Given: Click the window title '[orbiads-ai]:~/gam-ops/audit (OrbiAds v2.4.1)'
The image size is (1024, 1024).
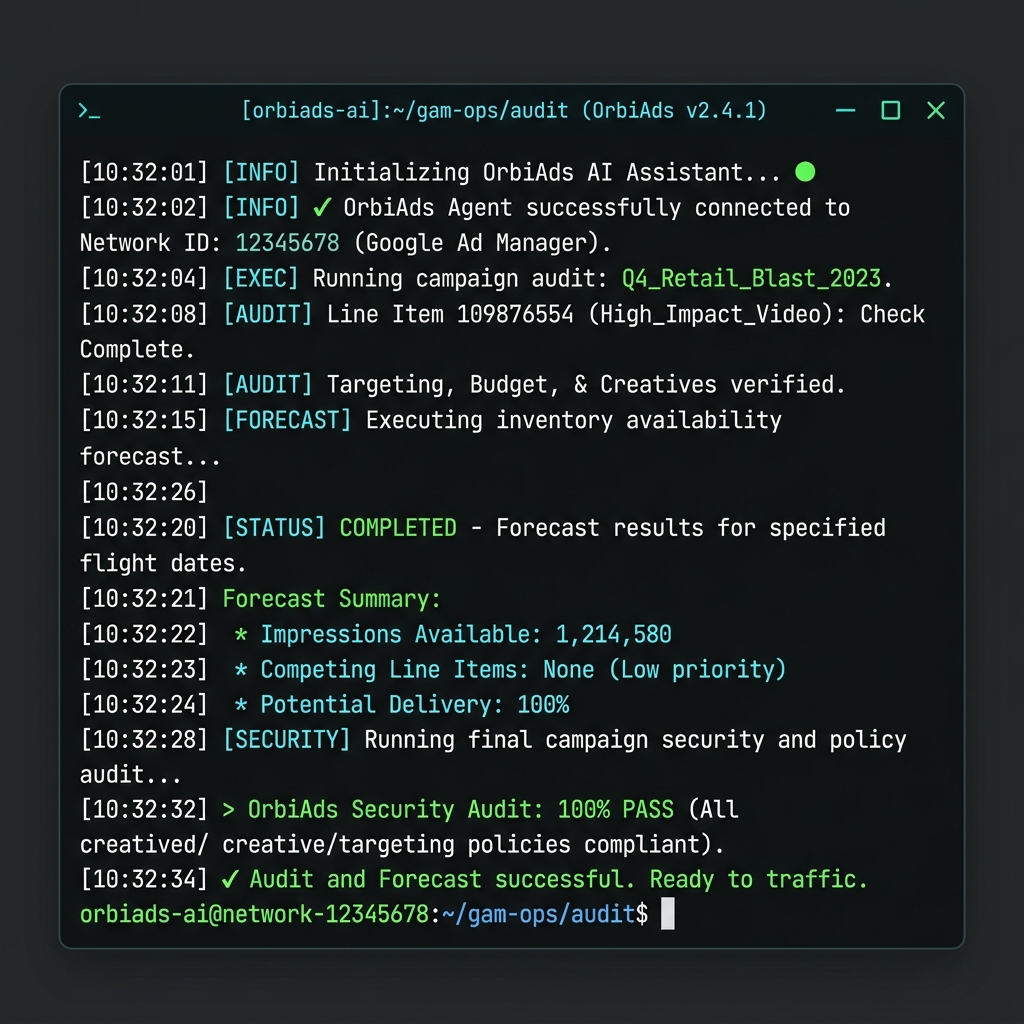Looking at the screenshot, I should [504, 110].
